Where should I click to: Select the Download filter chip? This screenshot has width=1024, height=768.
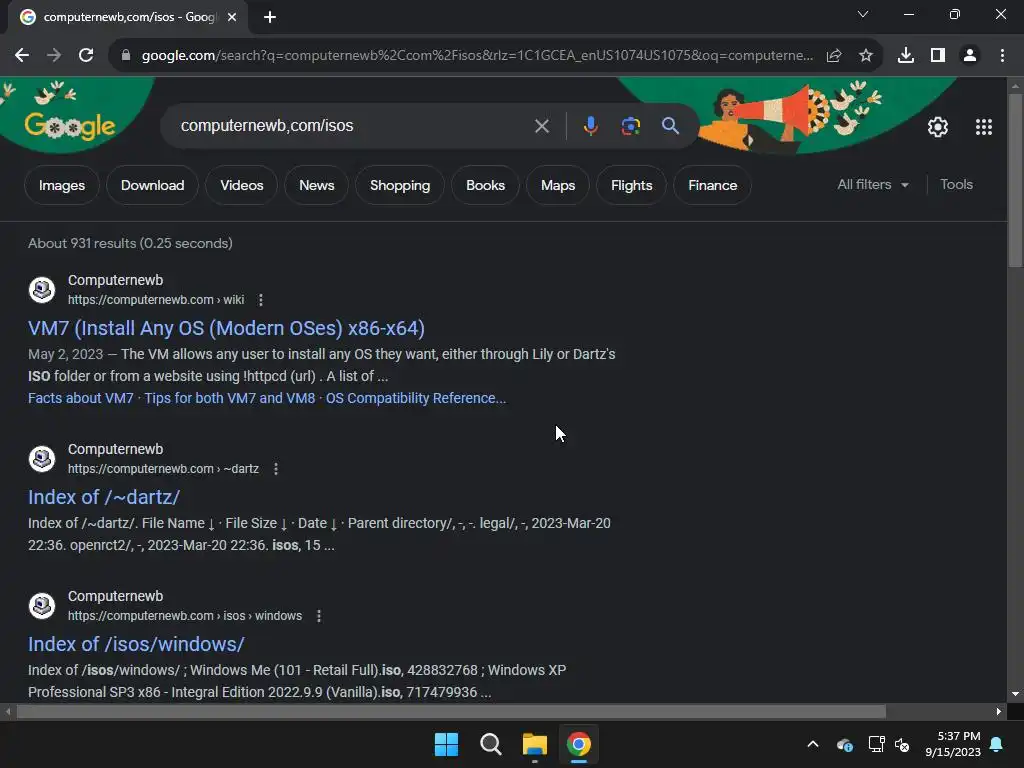coord(152,185)
